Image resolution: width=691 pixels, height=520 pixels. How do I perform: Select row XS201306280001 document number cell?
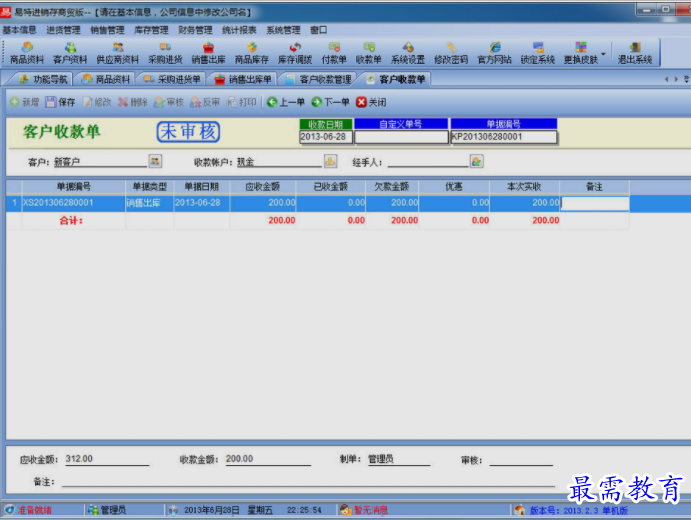pos(74,203)
